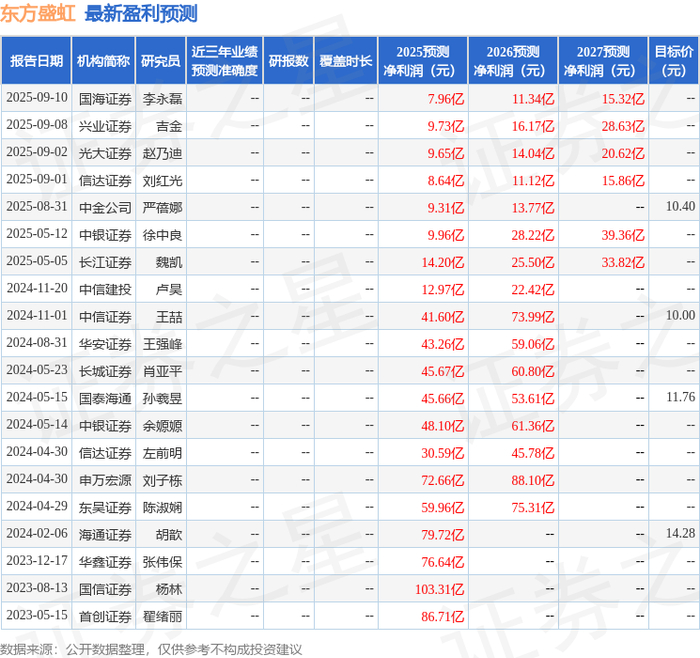
Task: Click institution 海通证券
Action: 105,534
